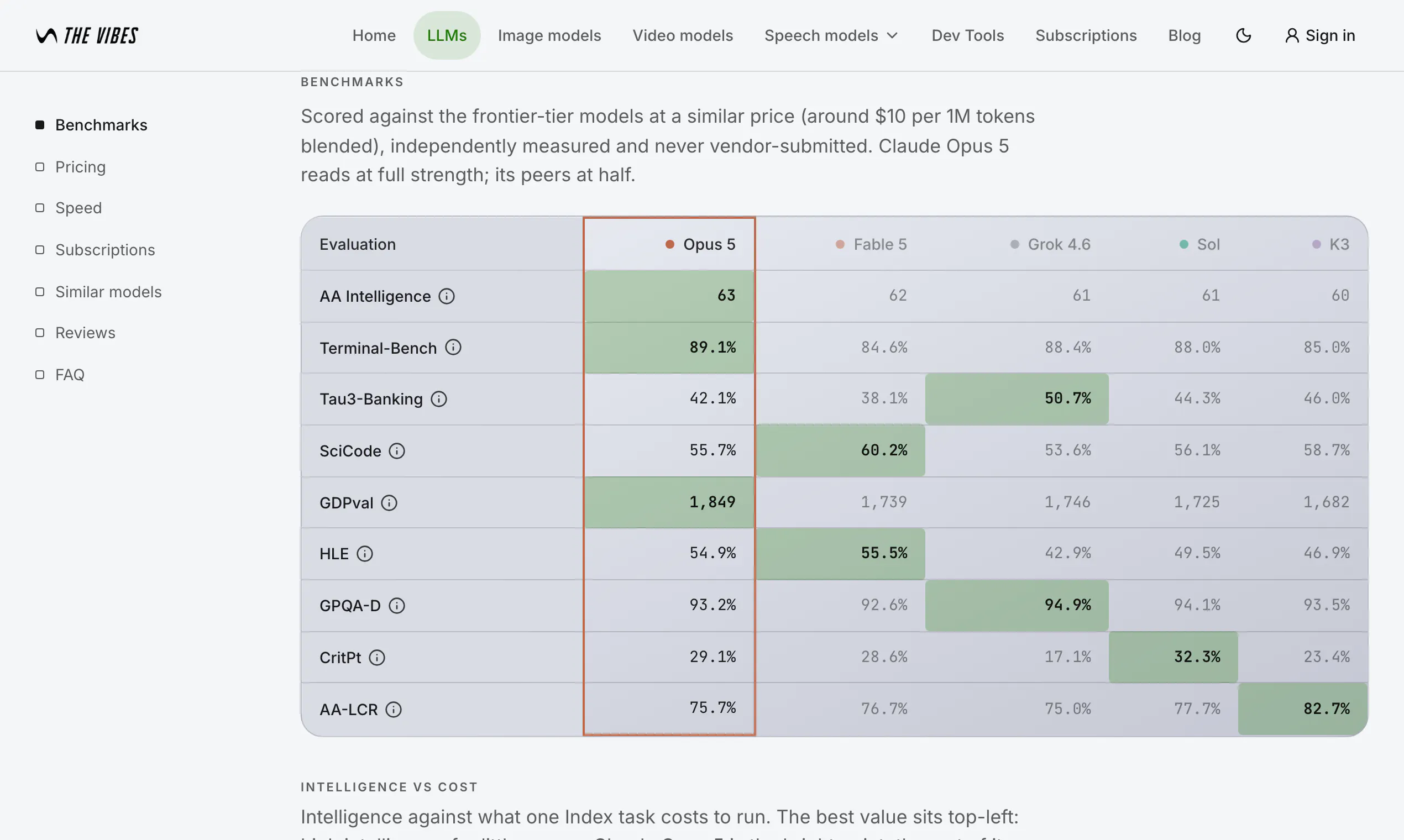Go to Home in top navigation

coord(374,36)
